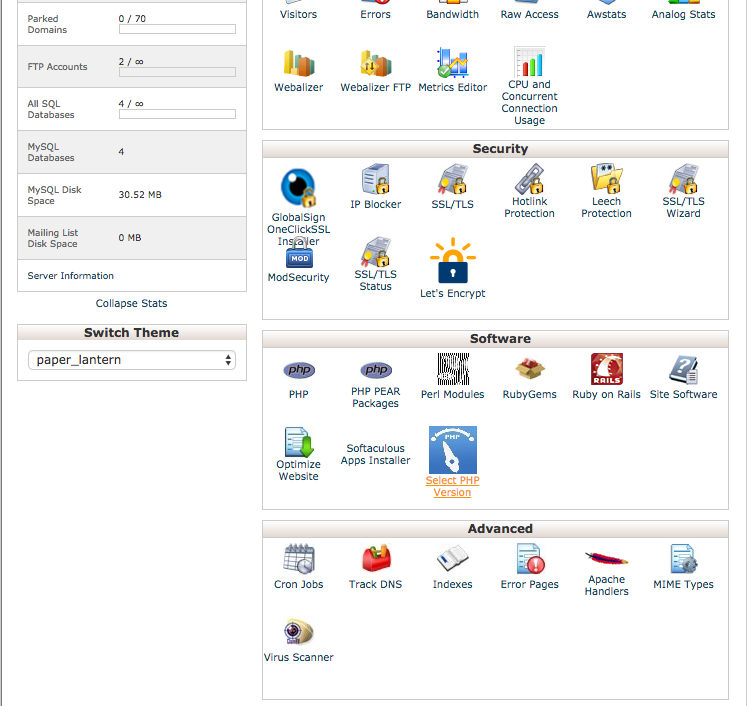Screen dimensions: 747x706
Task: Open Hotlink Protection icon
Action: tap(529, 178)
